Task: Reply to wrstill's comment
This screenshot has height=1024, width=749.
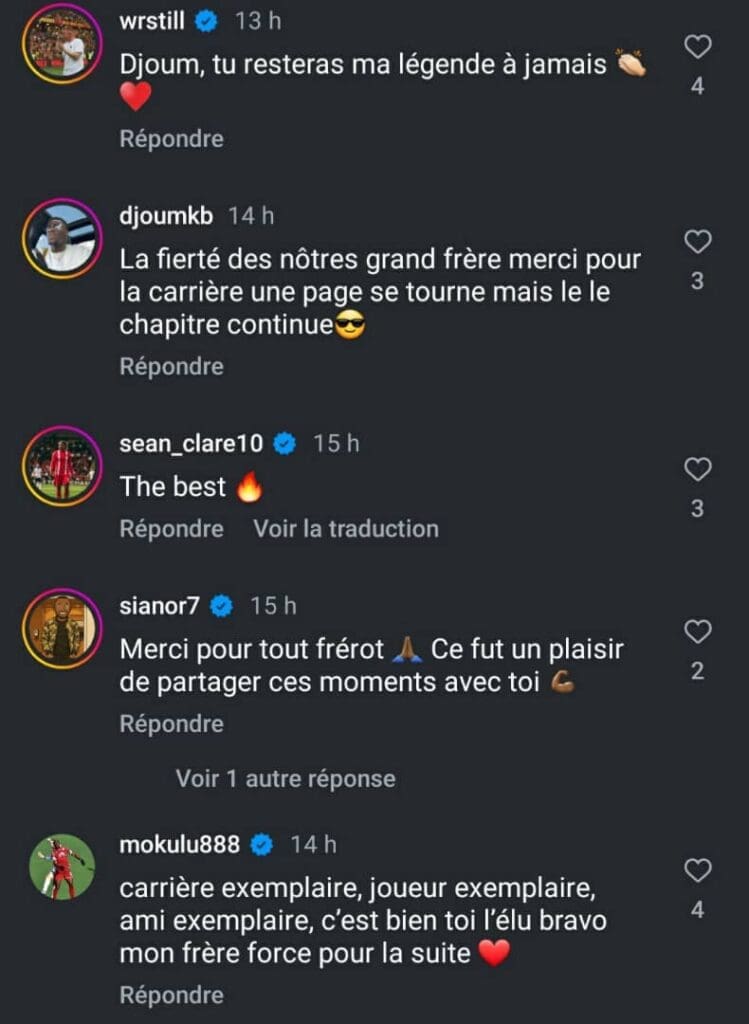Action: point(171,139)
